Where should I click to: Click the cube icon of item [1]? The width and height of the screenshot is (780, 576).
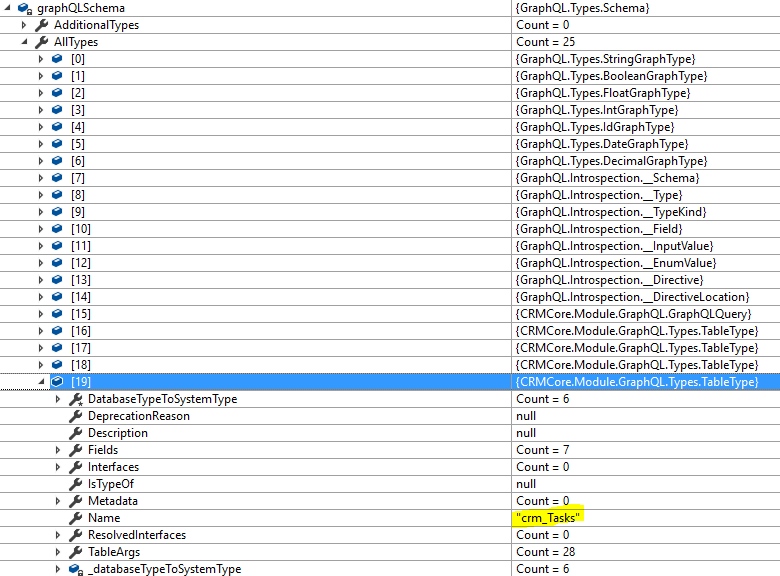pyautogui.click(x=57, y=76)
